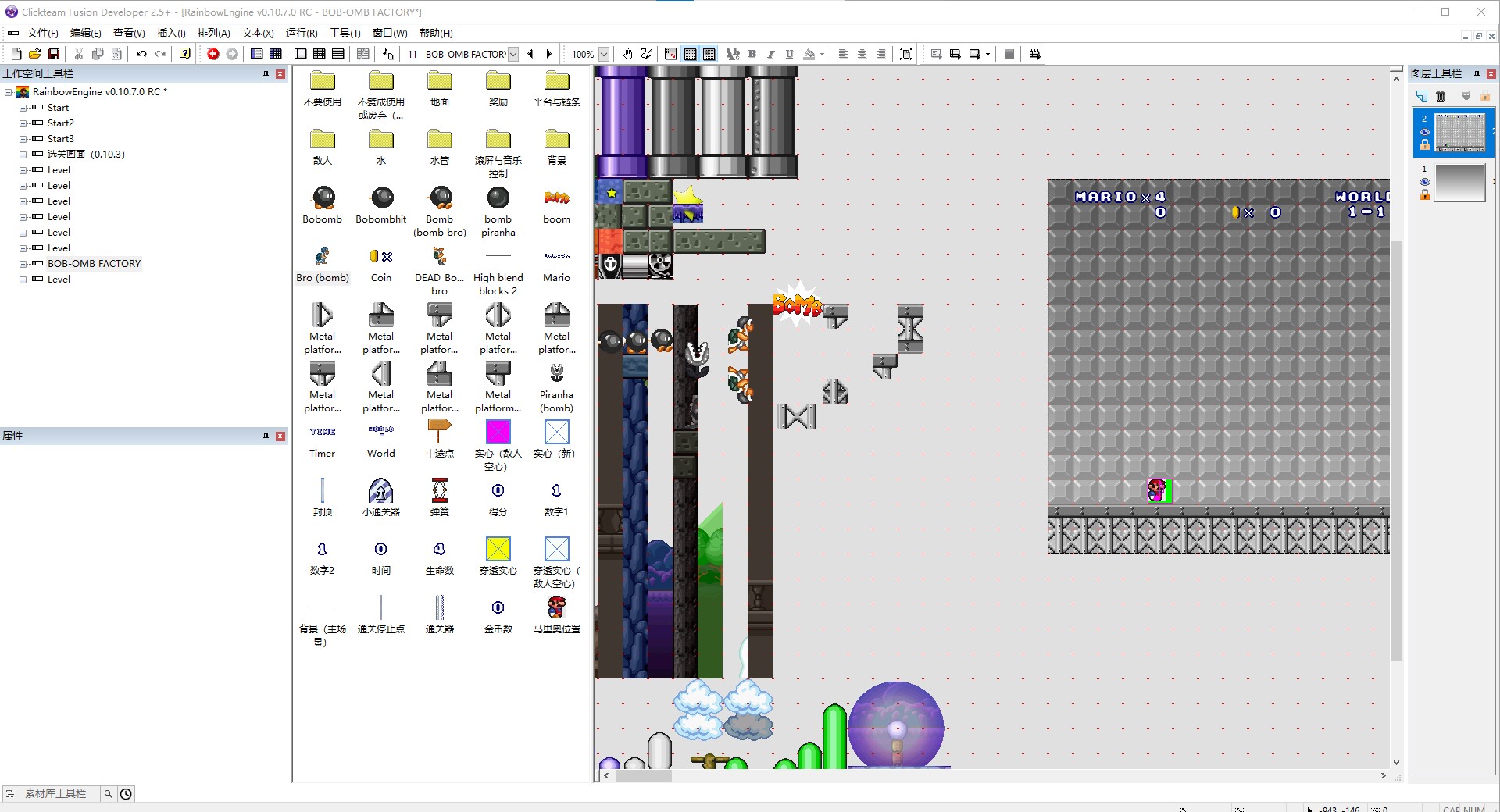Toggle lock on layer 1
The height and width of the screenshot is (812, 1500).
tap(1425, 194)
